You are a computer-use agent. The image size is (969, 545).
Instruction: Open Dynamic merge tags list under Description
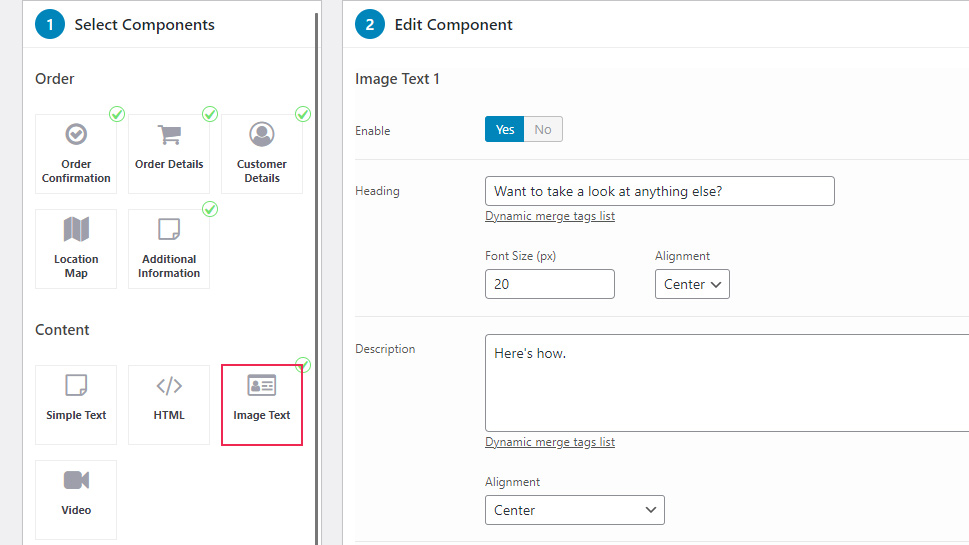[550, 442]
